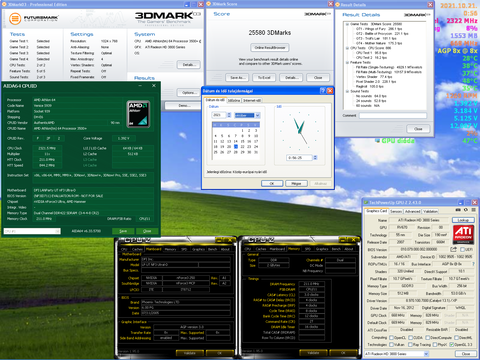This screenshot has height=360, width=480.
Task: Click the time spinner arrows below the clock
Action: [x=315, y=158]
